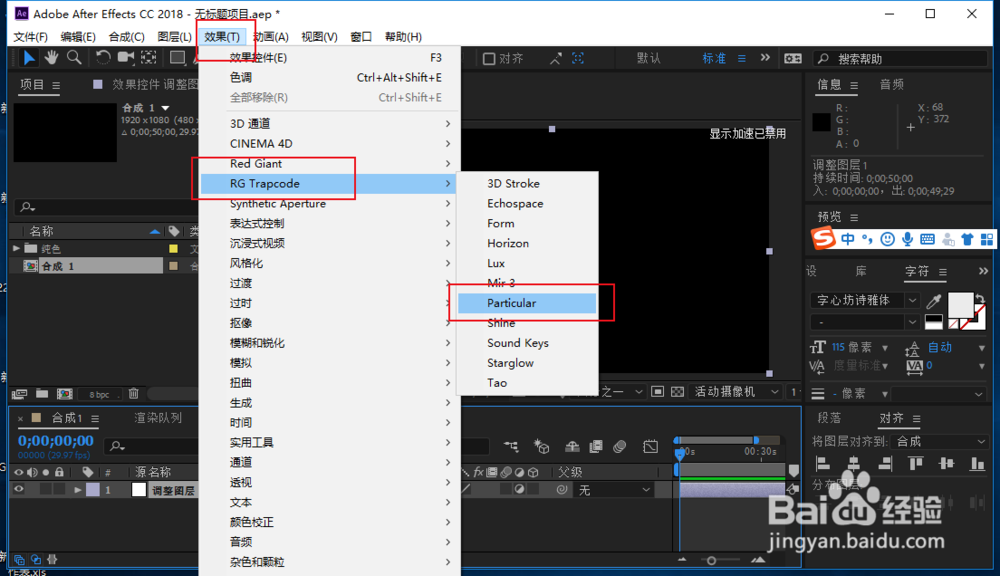Click the 调整图层 layer label color swatch

tap(93, 490)
